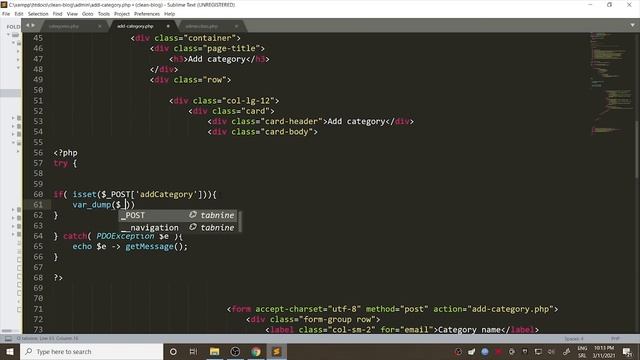Open the File menu
This screenshot has height=360, width=640.
coord(6,14)
